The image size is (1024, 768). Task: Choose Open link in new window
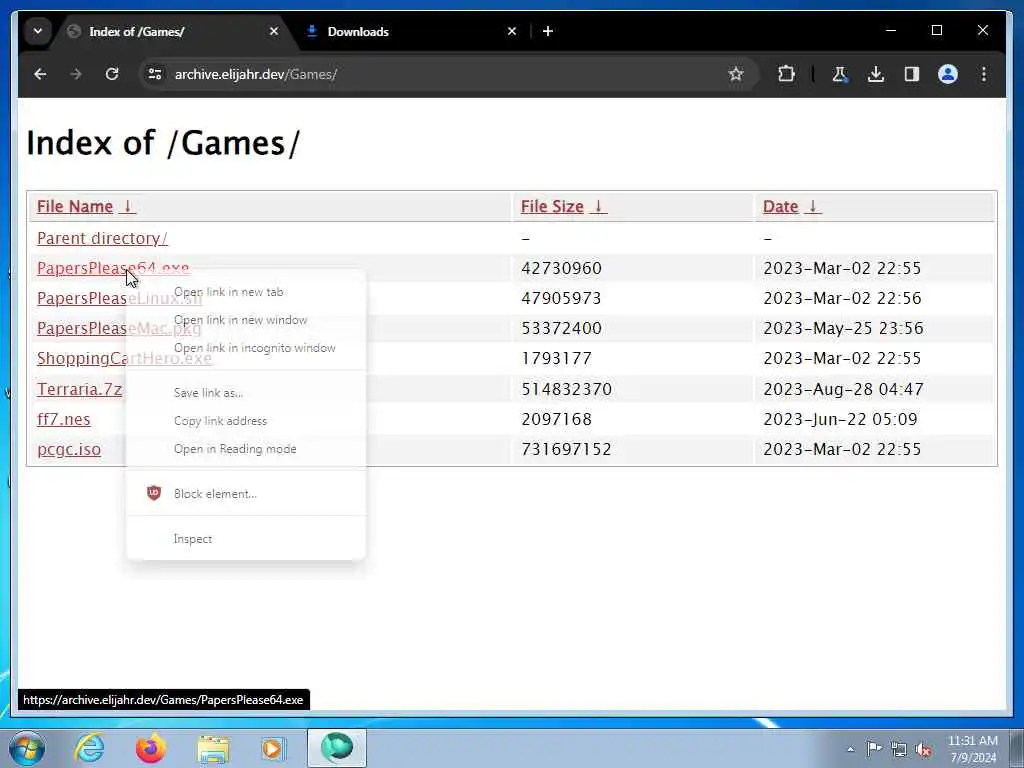tap(246, 320)
